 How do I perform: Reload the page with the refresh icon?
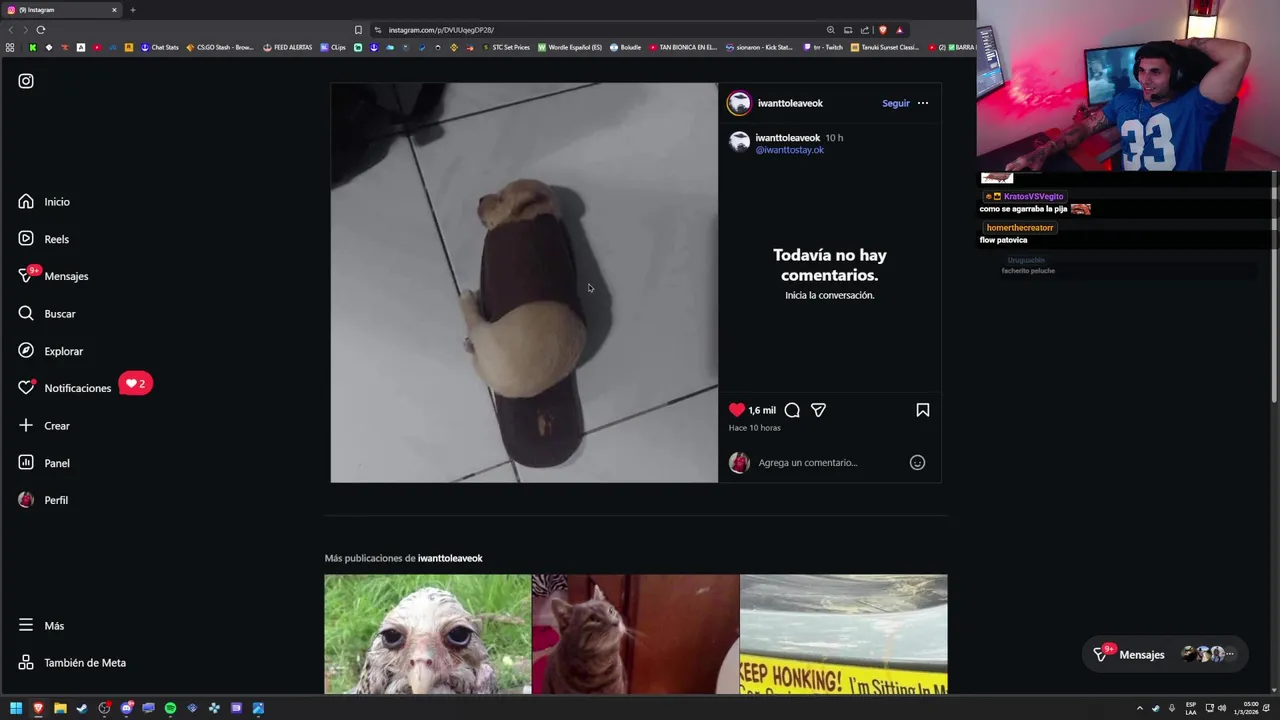coord(41,30)
